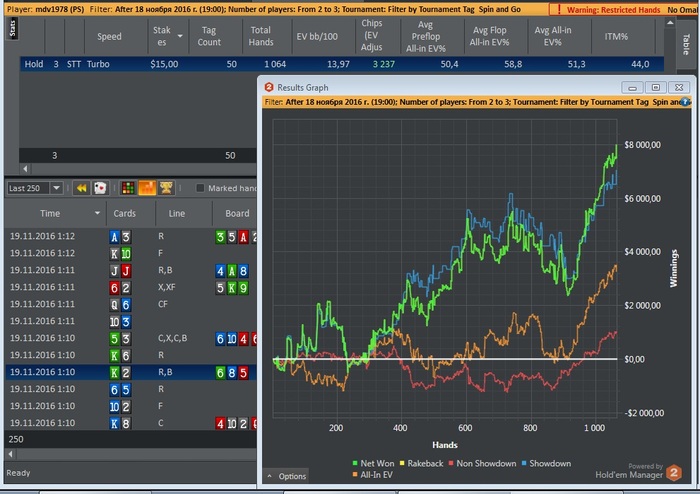
Task: Click the orange filter bar in Results Graph
Action: click(476, 102)
